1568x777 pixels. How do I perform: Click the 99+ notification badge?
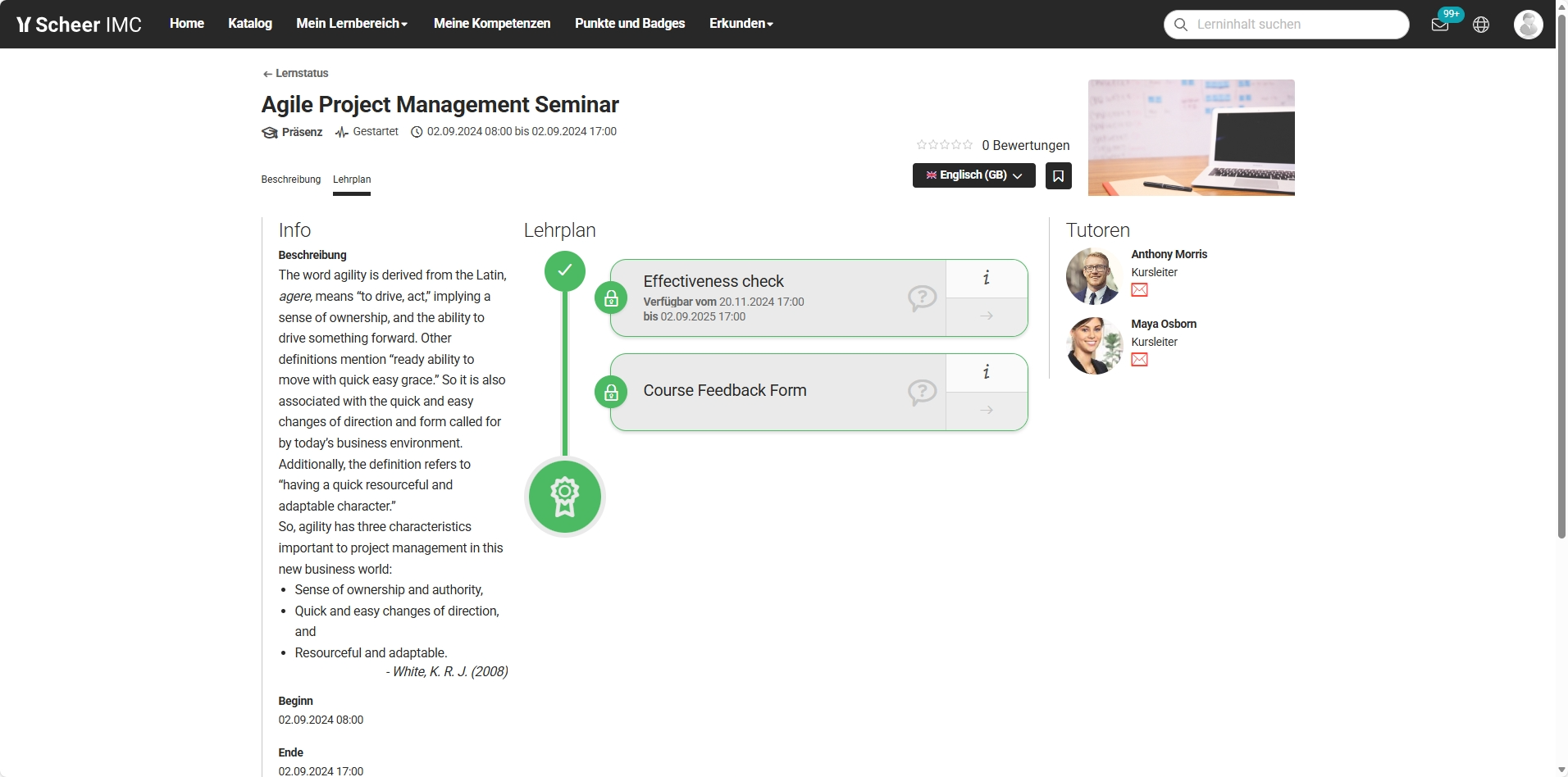click(x=1452, y=14)
